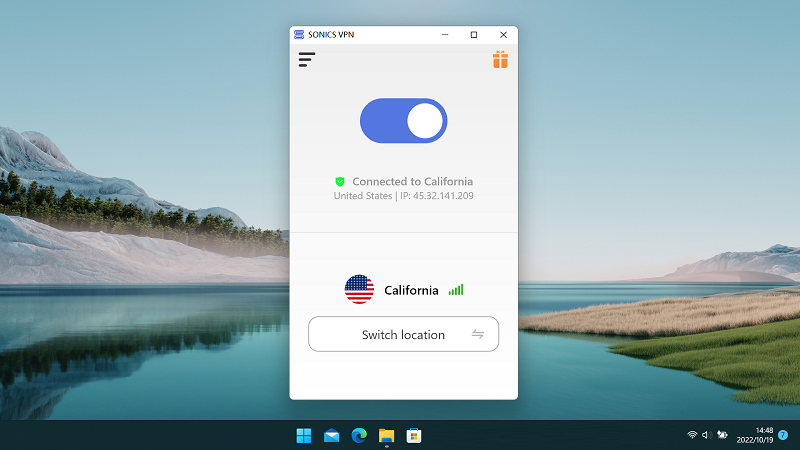Viewport: 800px width, 450px height.
Task: Open File Explorer from the taskbar
Action: 386,435
